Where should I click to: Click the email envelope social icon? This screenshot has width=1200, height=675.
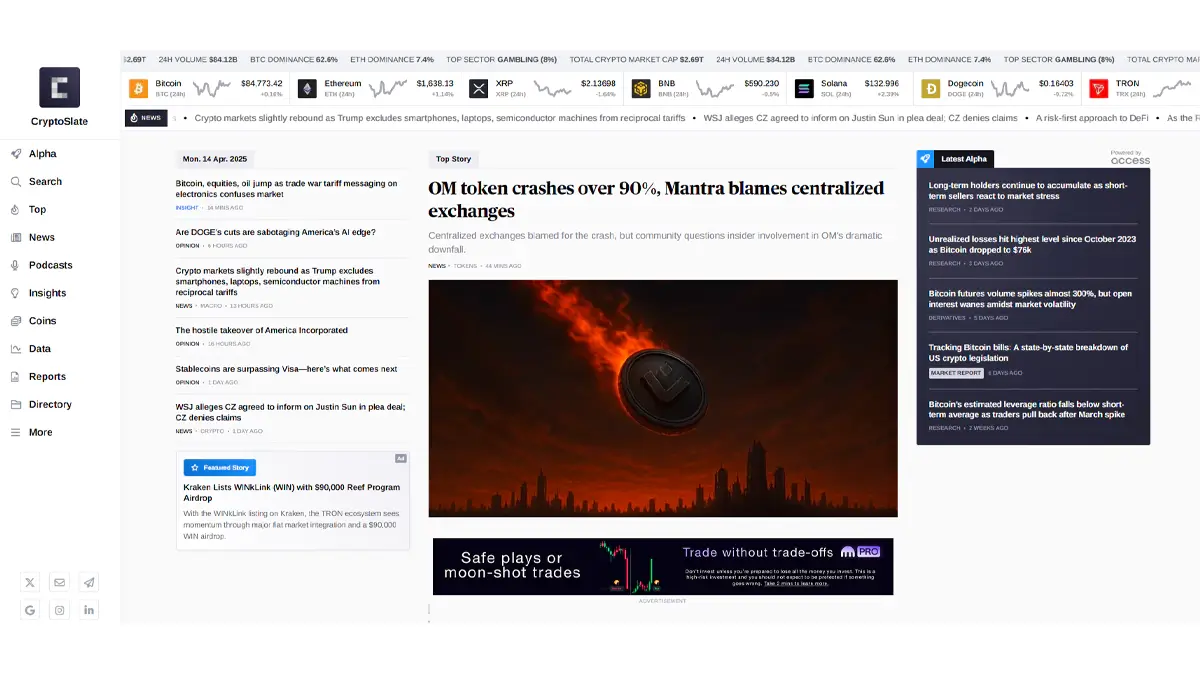(60, 582)
